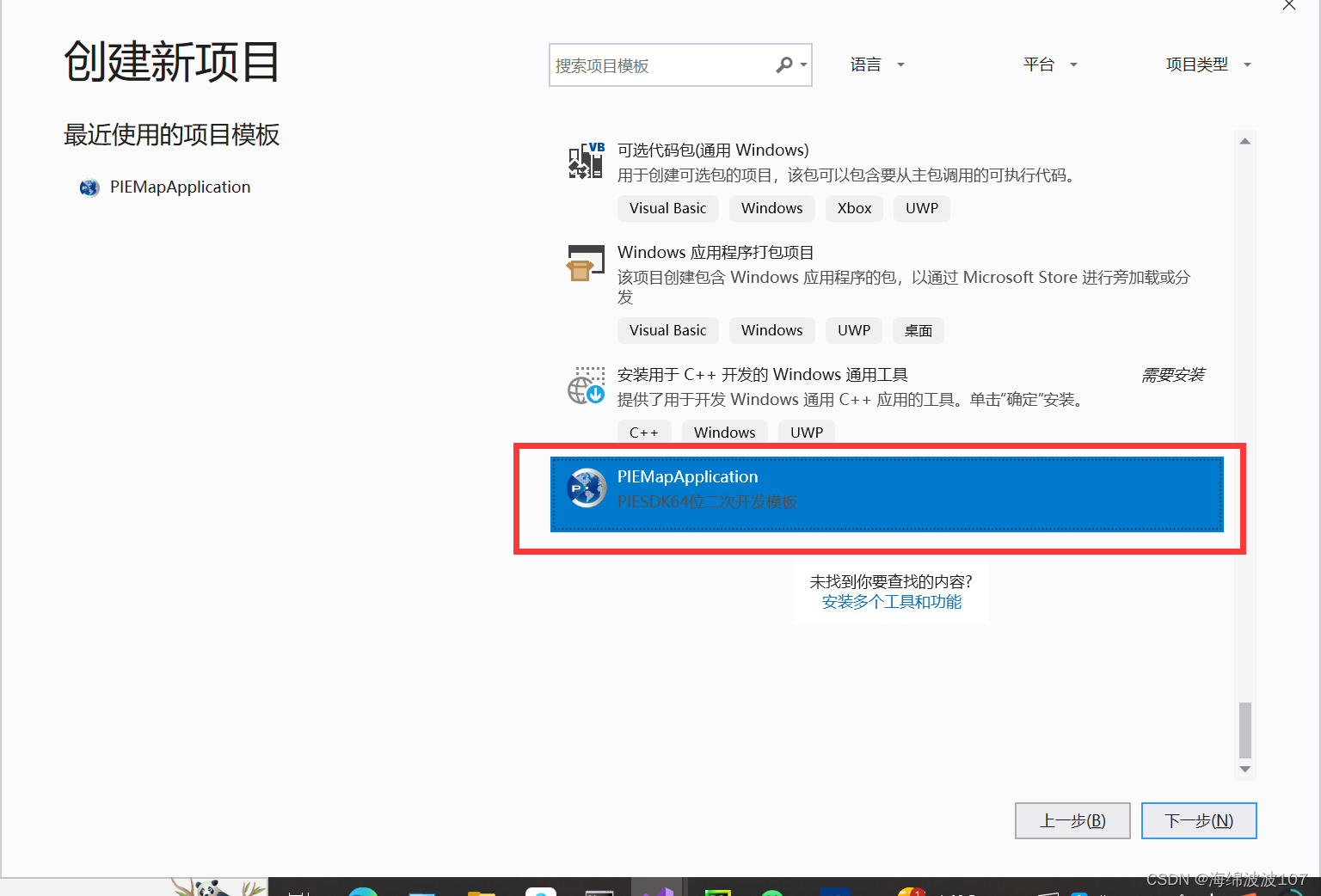Open the 项目类型 project type dropdown
Viewport: 1321px width, 896px height.
click(x=1208, y=64)
